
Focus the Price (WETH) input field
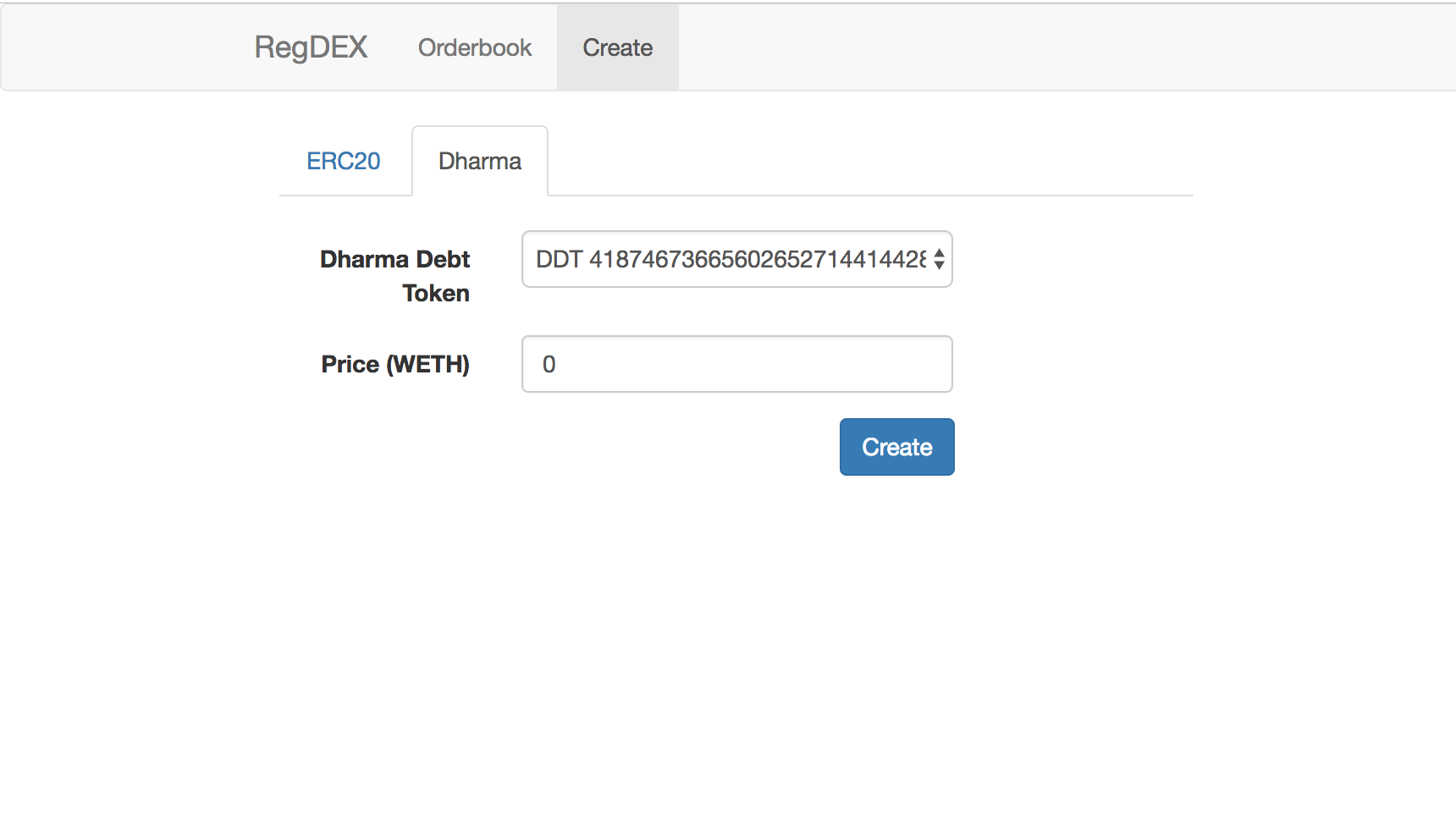737,364
